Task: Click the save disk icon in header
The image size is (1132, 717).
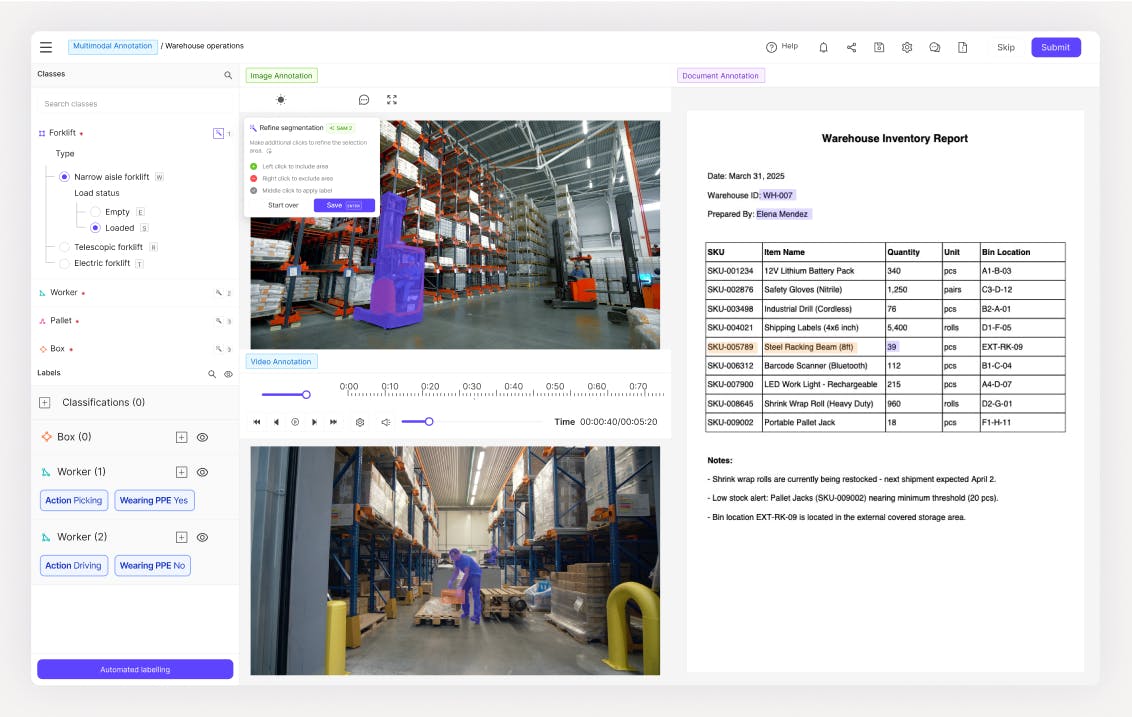Action: [x=879, y=47]
